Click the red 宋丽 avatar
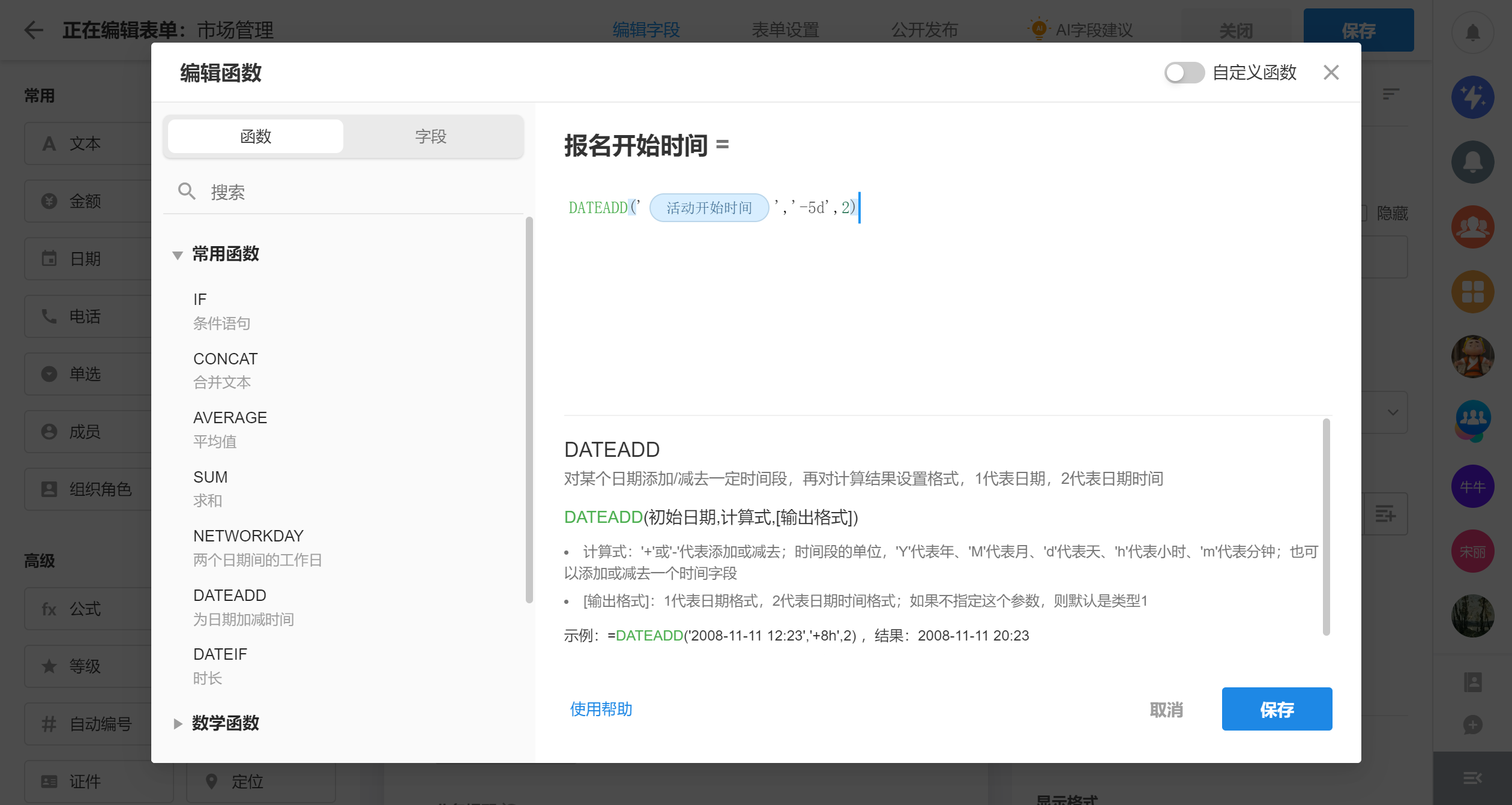Image resolution: width=1512 pixels, height=805 pixels. tap(1472, 551)
